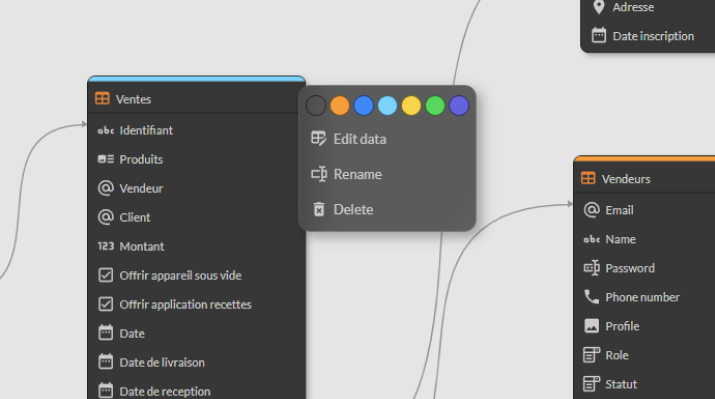Pick the light blue color swatch
The image size is (715, 399).
[x=388, y=106]
